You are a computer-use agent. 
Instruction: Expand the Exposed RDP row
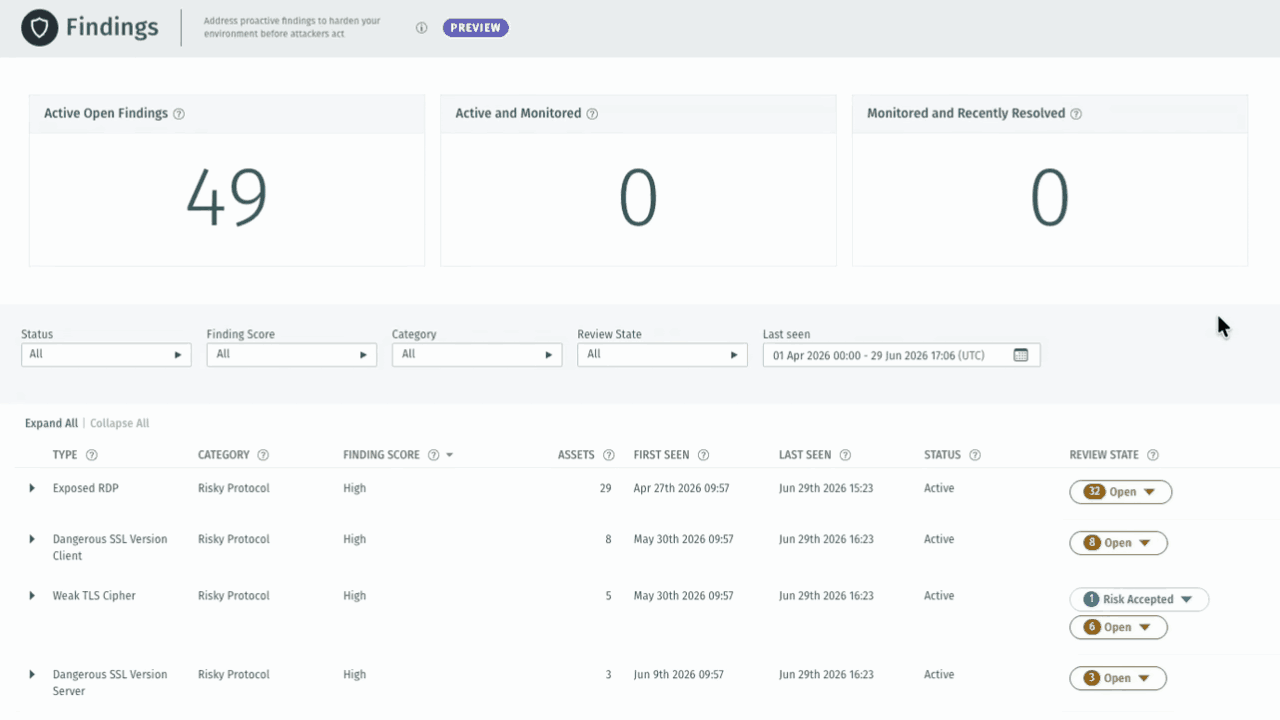click(x=32, y=488)
